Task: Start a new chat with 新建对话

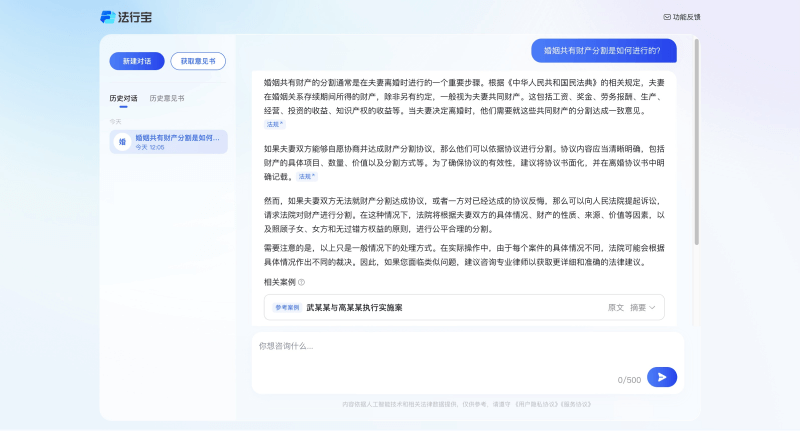Action: point(137,61)
